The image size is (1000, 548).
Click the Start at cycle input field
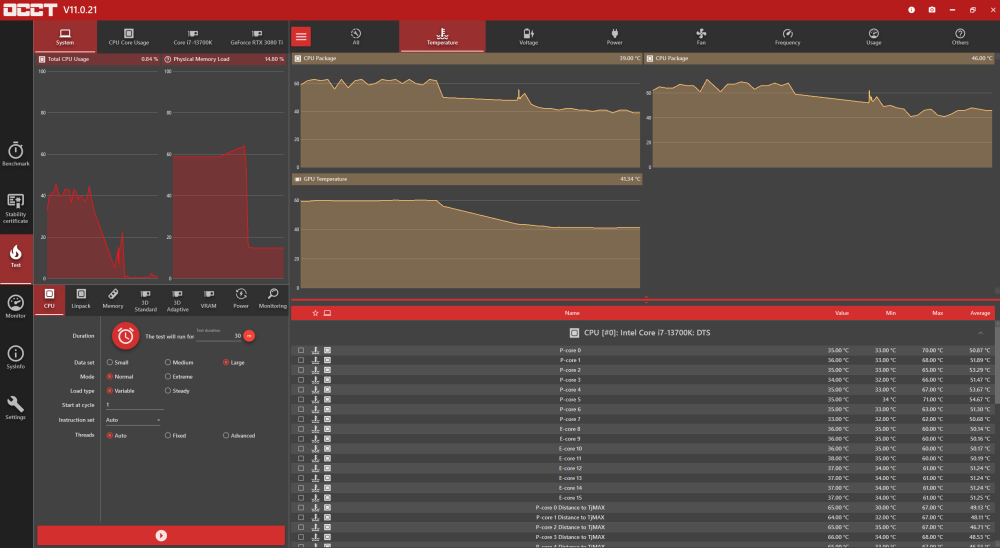click(134, 405)
